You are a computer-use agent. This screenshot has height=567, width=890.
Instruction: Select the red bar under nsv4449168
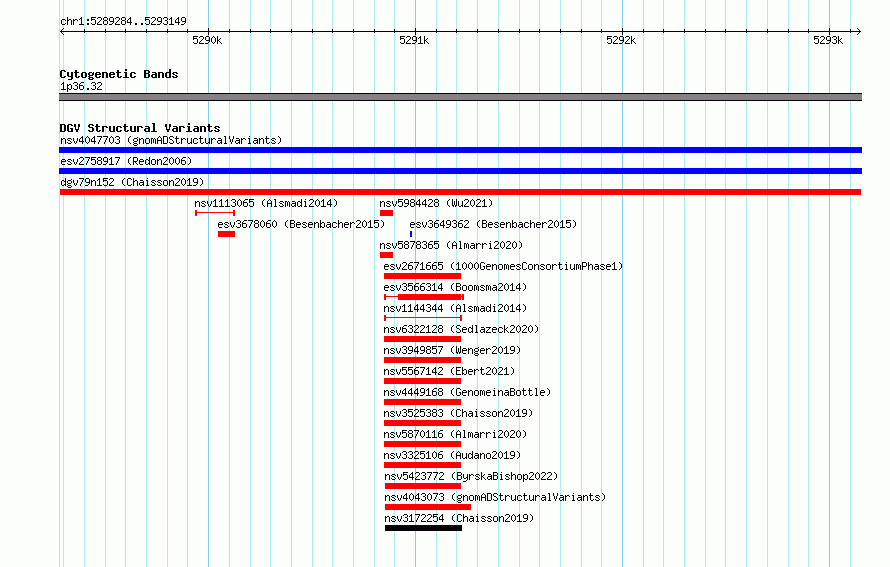(x=422, y=402)
